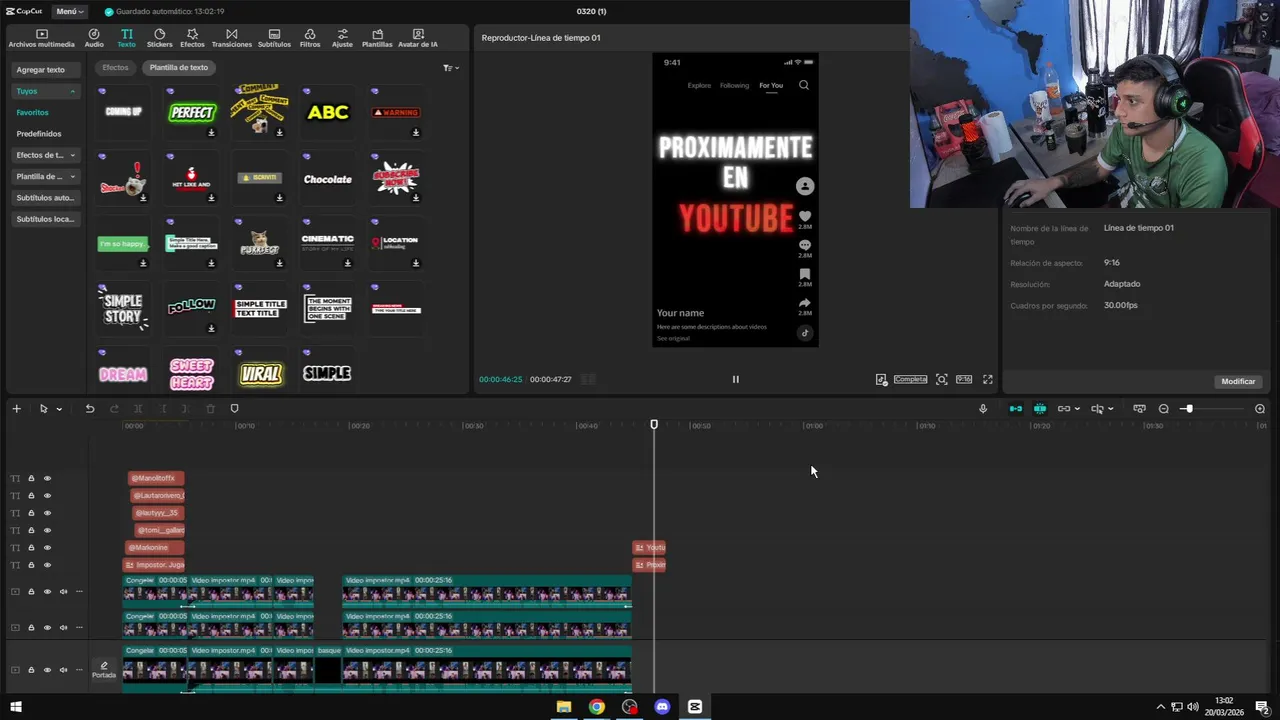Click the Audio icon in top toolbar

click(x=94, y=38)
